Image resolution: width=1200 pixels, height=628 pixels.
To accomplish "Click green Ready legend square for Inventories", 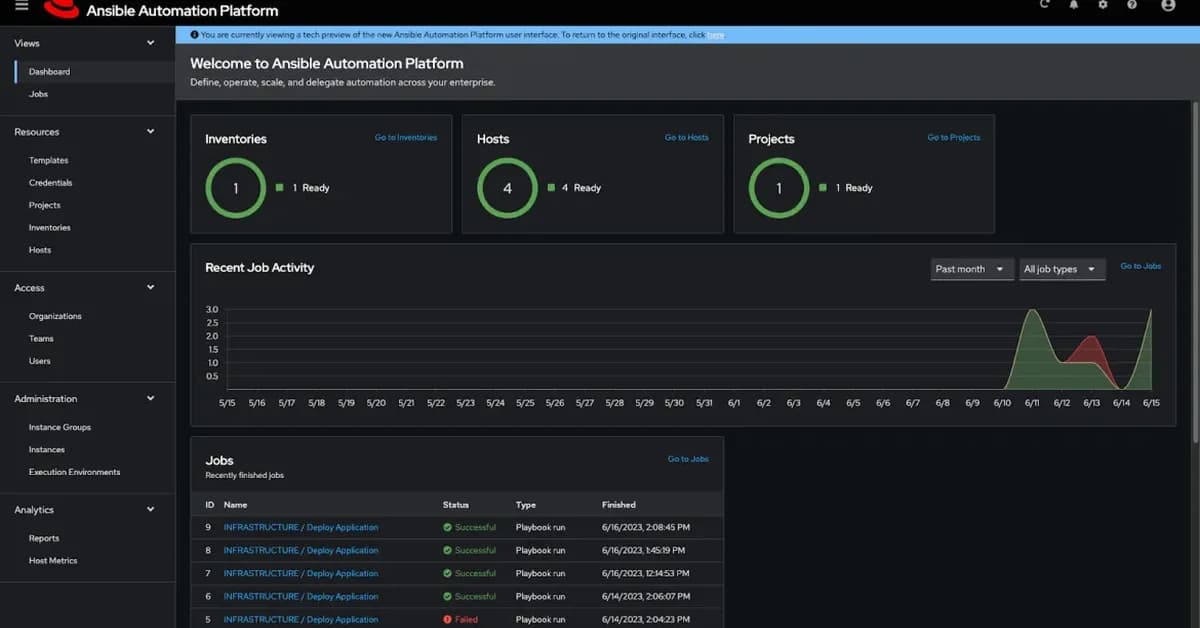I will [280, 187].
